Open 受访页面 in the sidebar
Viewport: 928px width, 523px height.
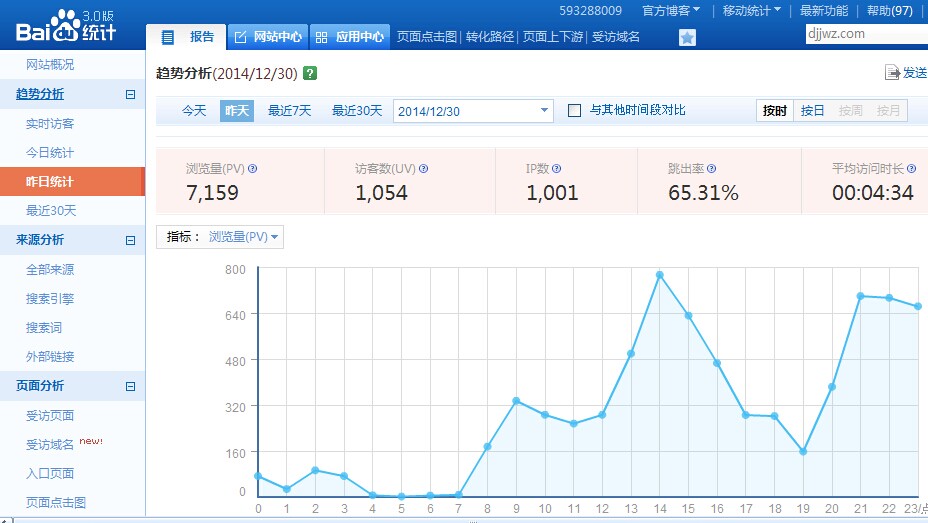click(x=50, y=416)
